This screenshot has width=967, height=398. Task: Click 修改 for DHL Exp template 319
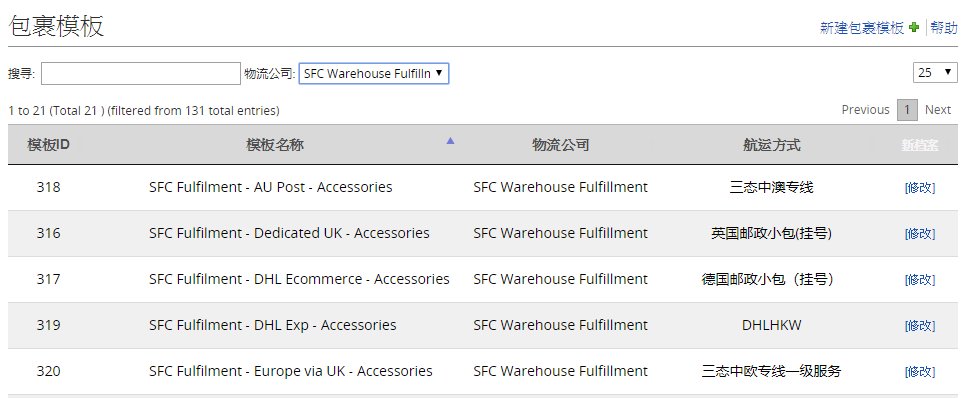click(x=920, y=326)
